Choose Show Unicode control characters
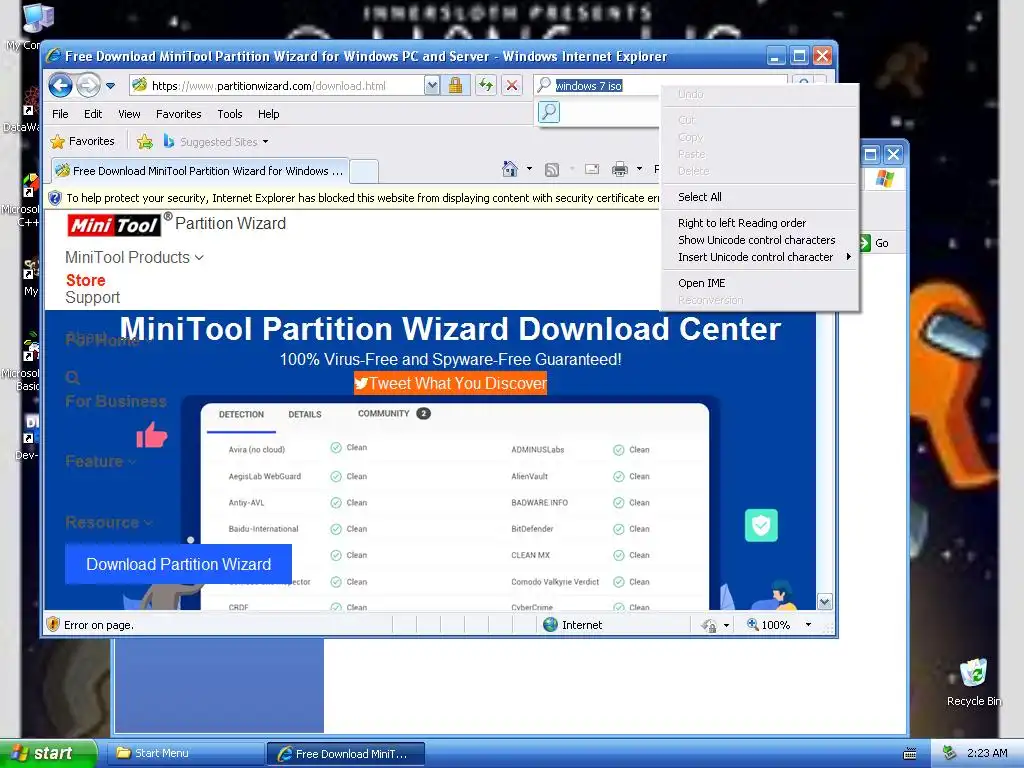Viewport: 1024px width, 768px height. pos(760,240)
